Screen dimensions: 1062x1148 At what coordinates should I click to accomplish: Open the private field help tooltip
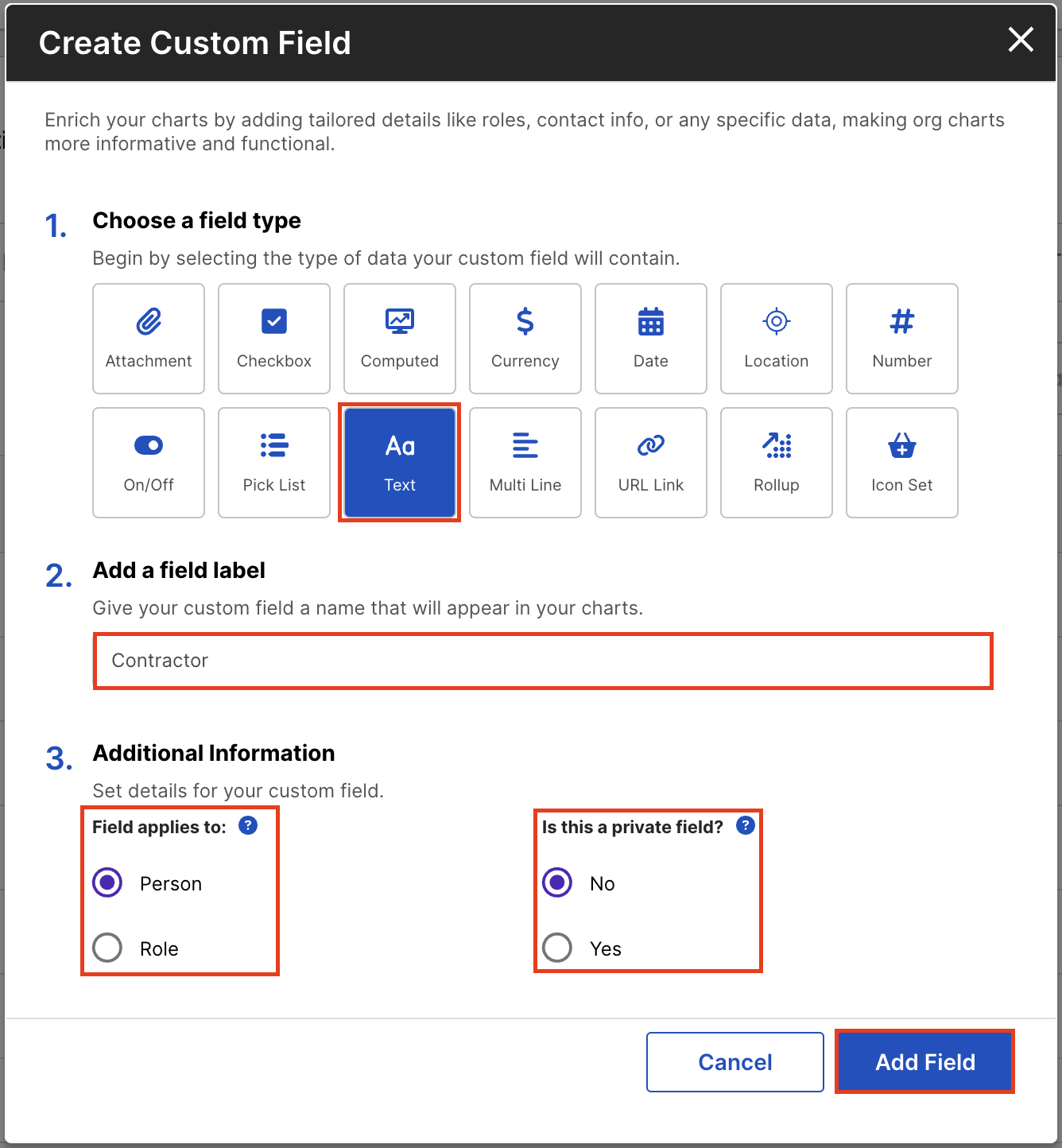click(745, 826)
